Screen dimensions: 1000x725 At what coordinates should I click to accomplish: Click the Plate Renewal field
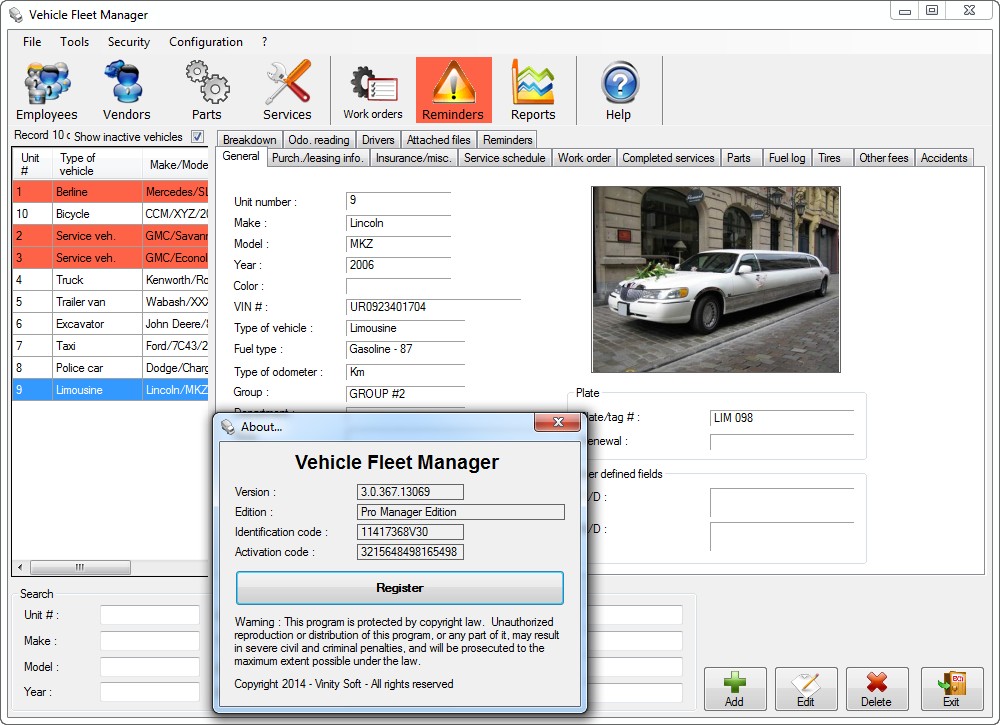[782, 442]
